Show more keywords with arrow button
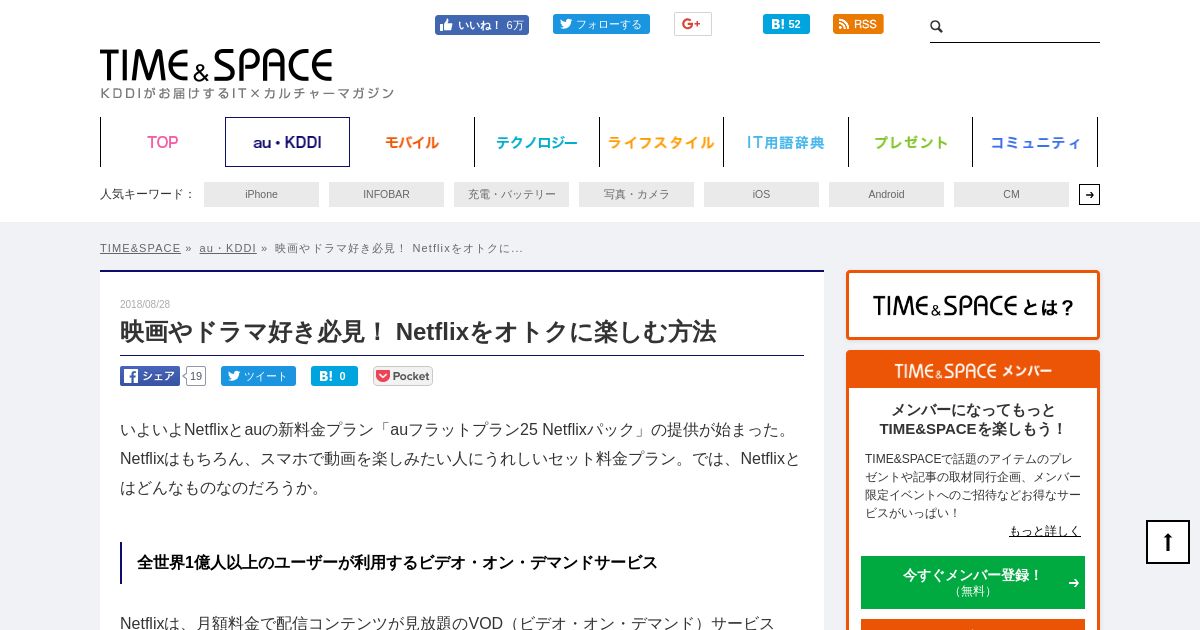Screen dimensions: 1200x630 coord(1089,194)
